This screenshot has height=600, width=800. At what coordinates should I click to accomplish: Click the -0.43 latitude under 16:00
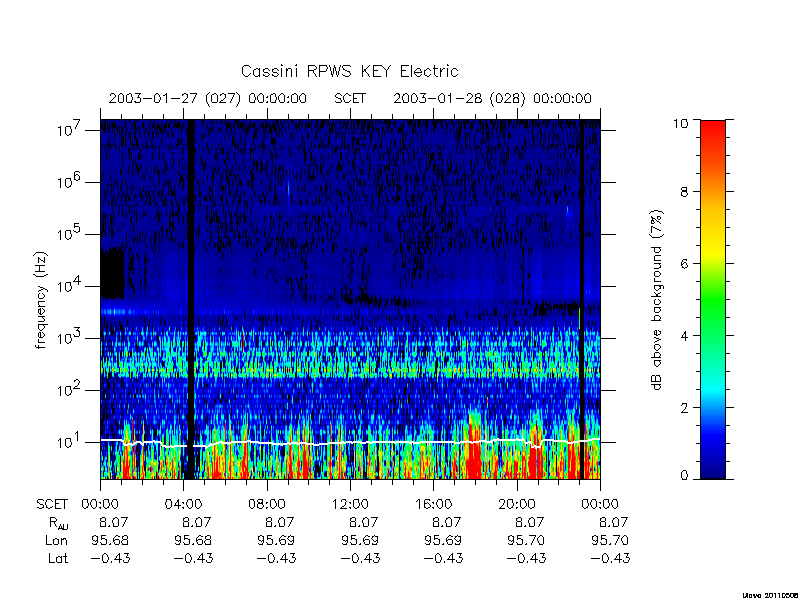tap(443, 558)
